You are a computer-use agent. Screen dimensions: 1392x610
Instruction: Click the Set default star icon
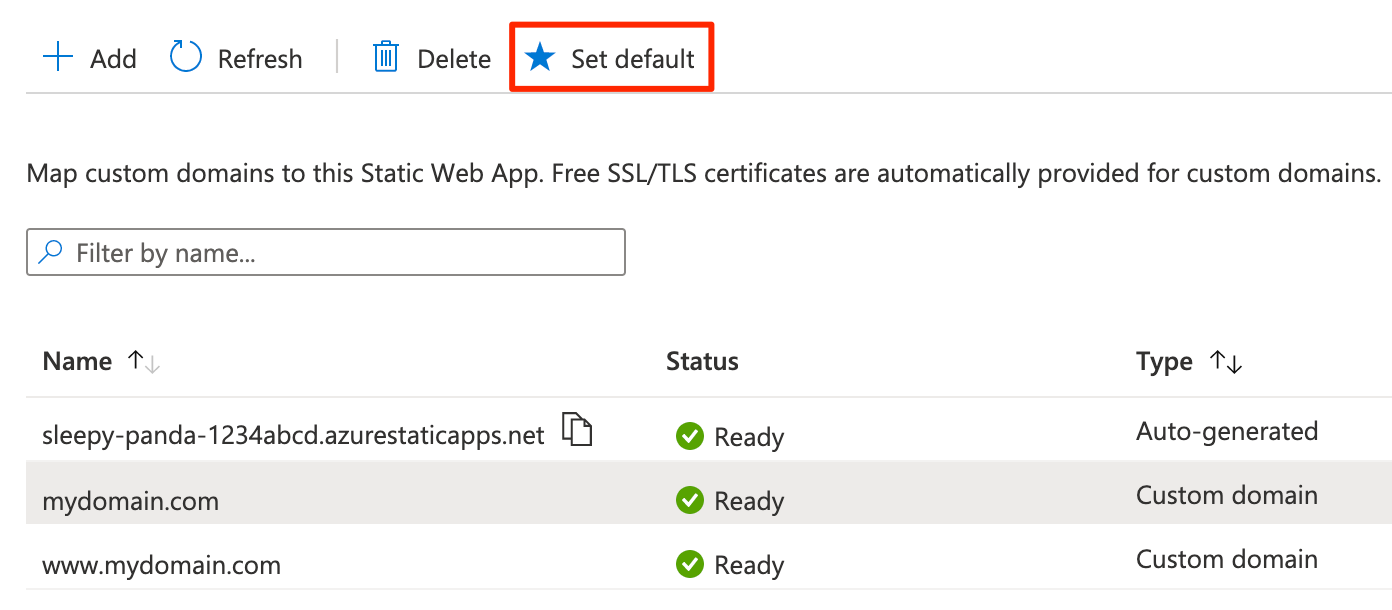pos(540,58)
